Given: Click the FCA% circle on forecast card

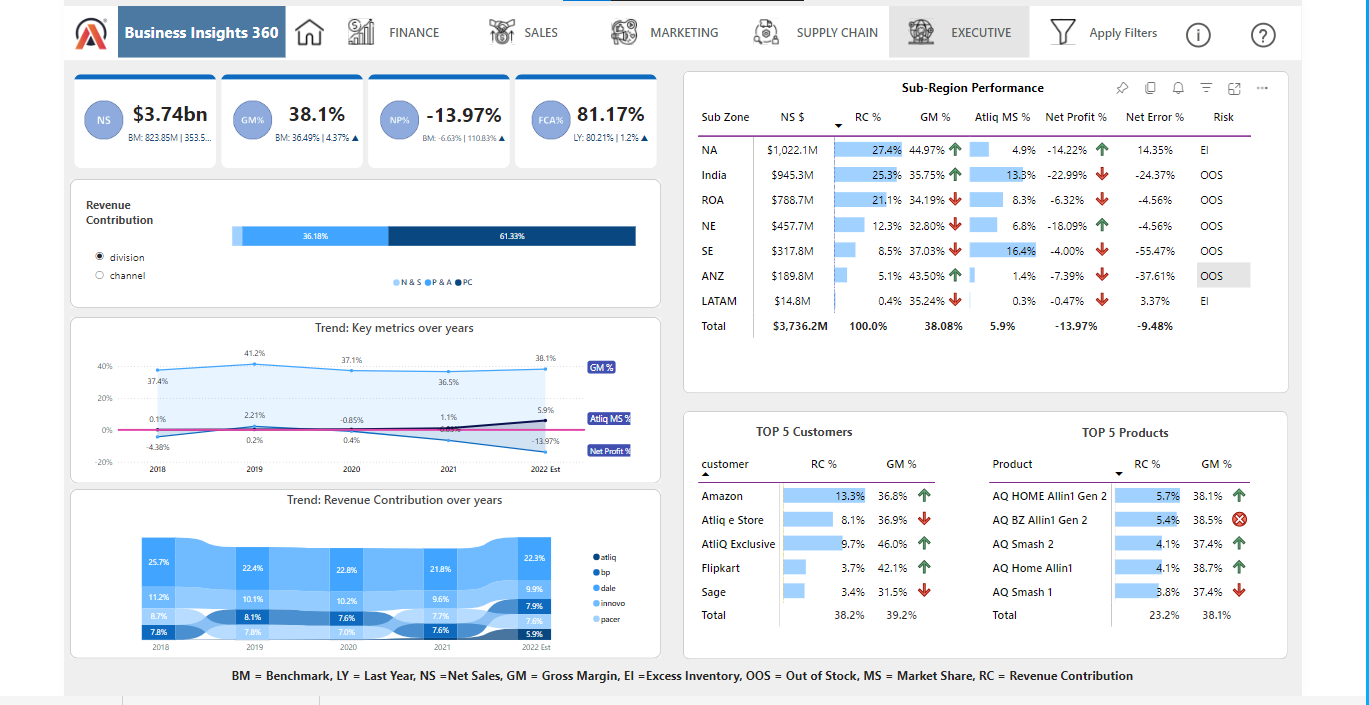Looking at the screenshot, I should 552,120.
